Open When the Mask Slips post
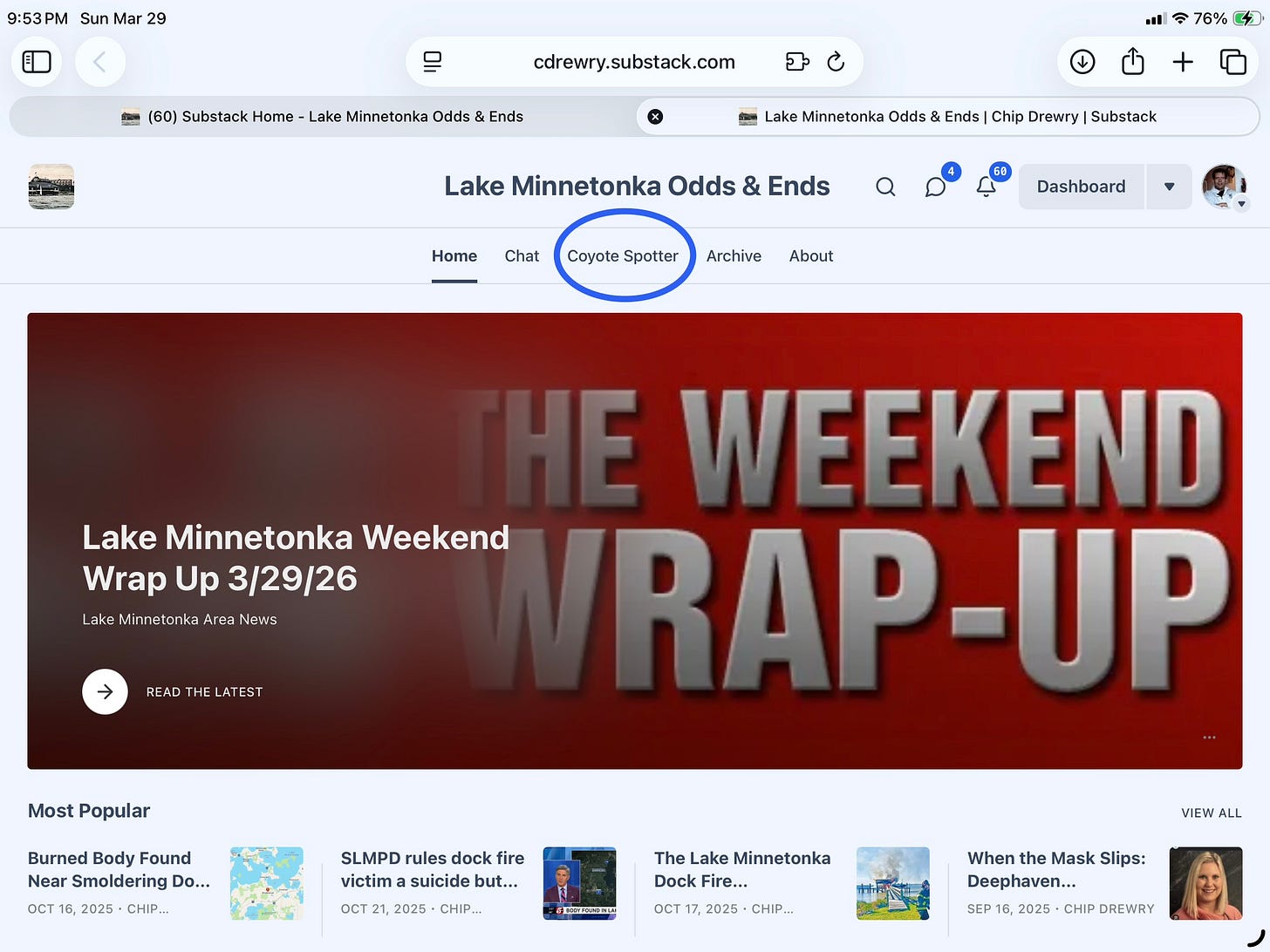Viewport: 1270px width, 952px height. click(x=1056, y=869)
